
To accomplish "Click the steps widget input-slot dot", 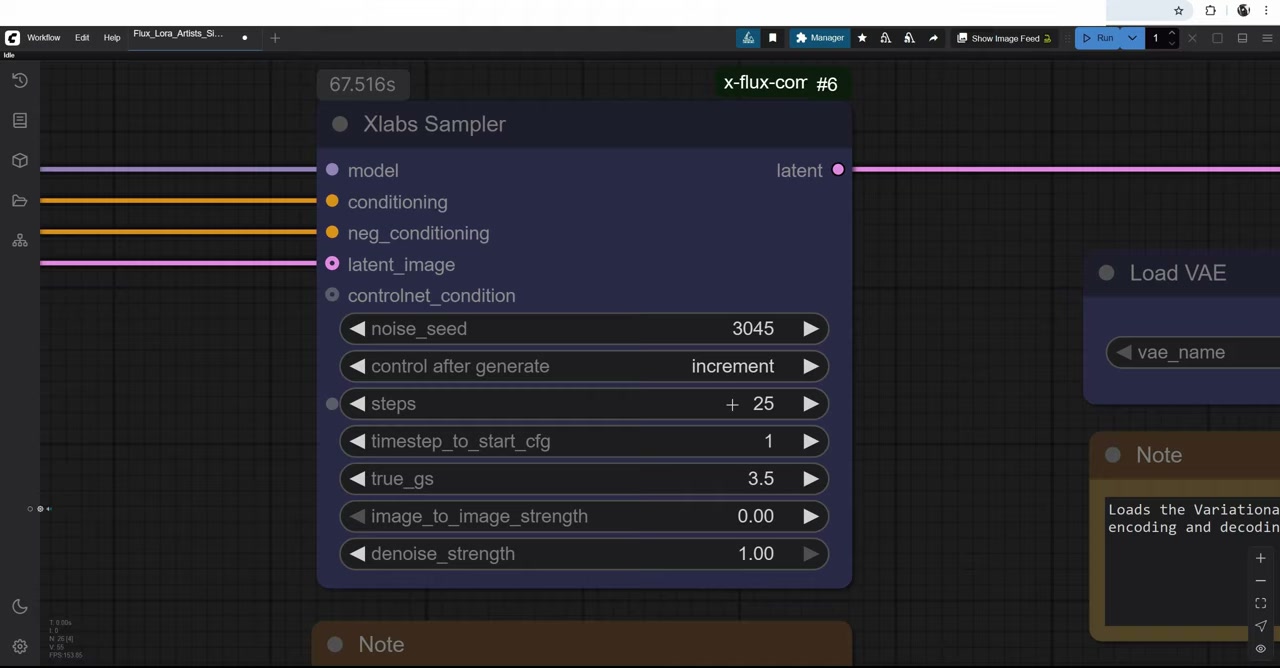I will point(332,404).
